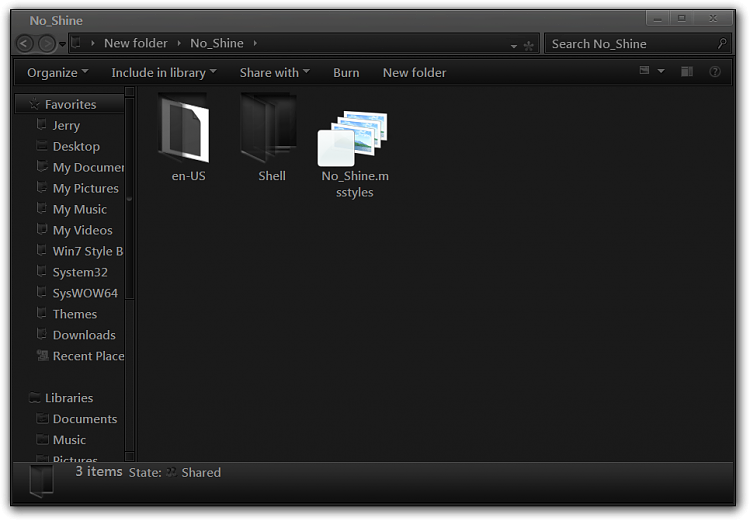
Task: Click the 3 items status text
Action: pos(99,472)
